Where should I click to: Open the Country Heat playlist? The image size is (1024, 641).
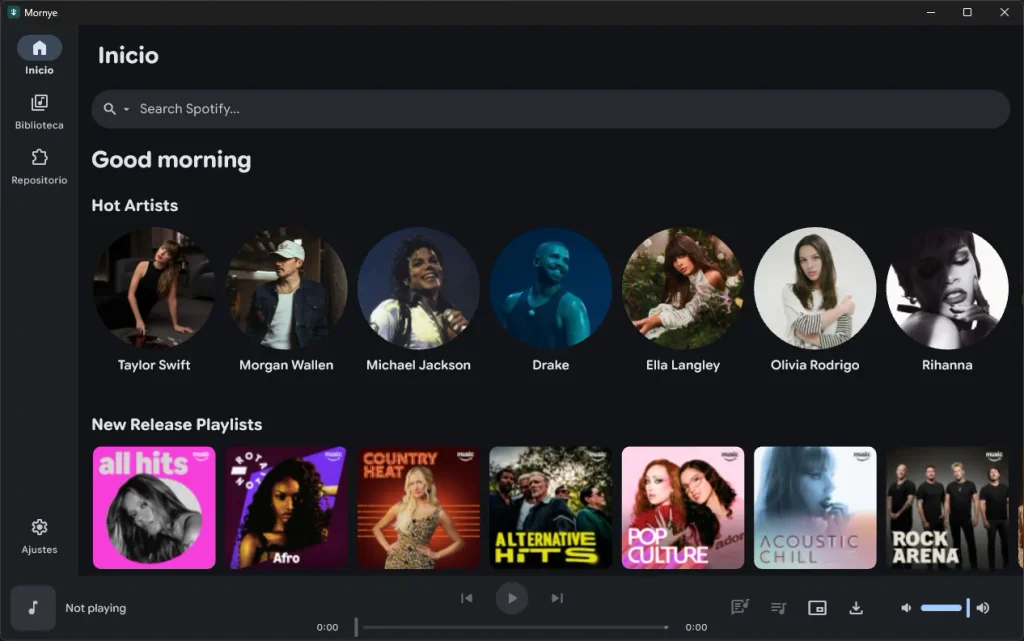point(419,507)
